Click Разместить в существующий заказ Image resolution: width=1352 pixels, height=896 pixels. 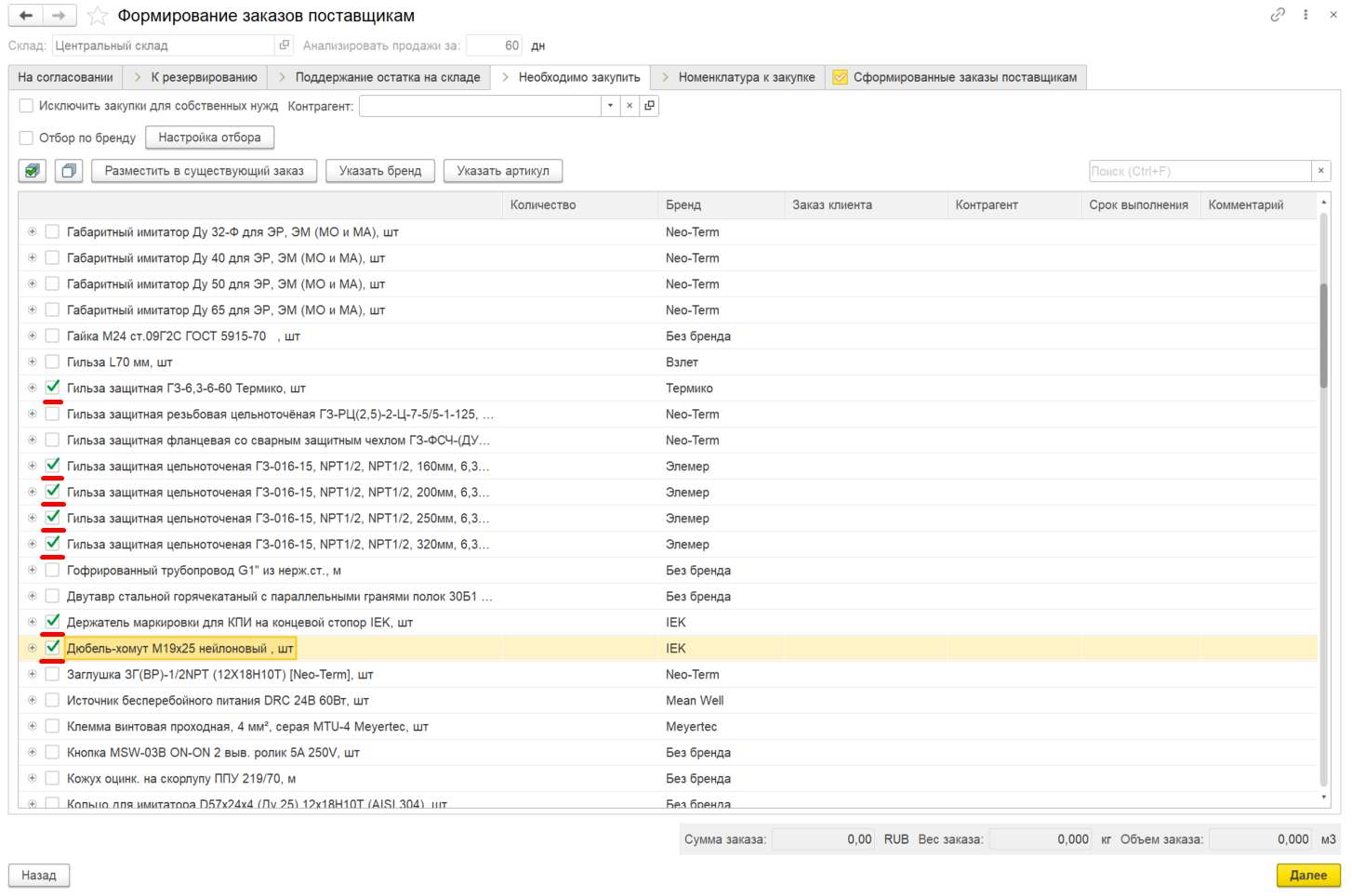[x=205, y=171]
